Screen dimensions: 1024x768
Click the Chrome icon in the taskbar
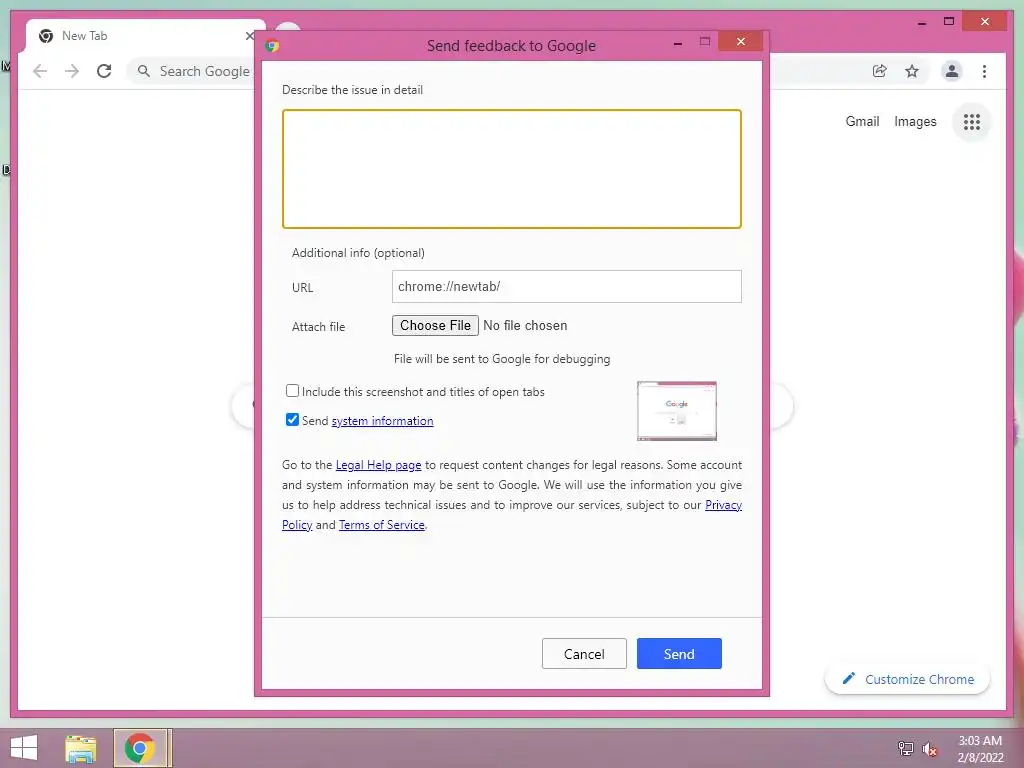[x=140, y=748]
